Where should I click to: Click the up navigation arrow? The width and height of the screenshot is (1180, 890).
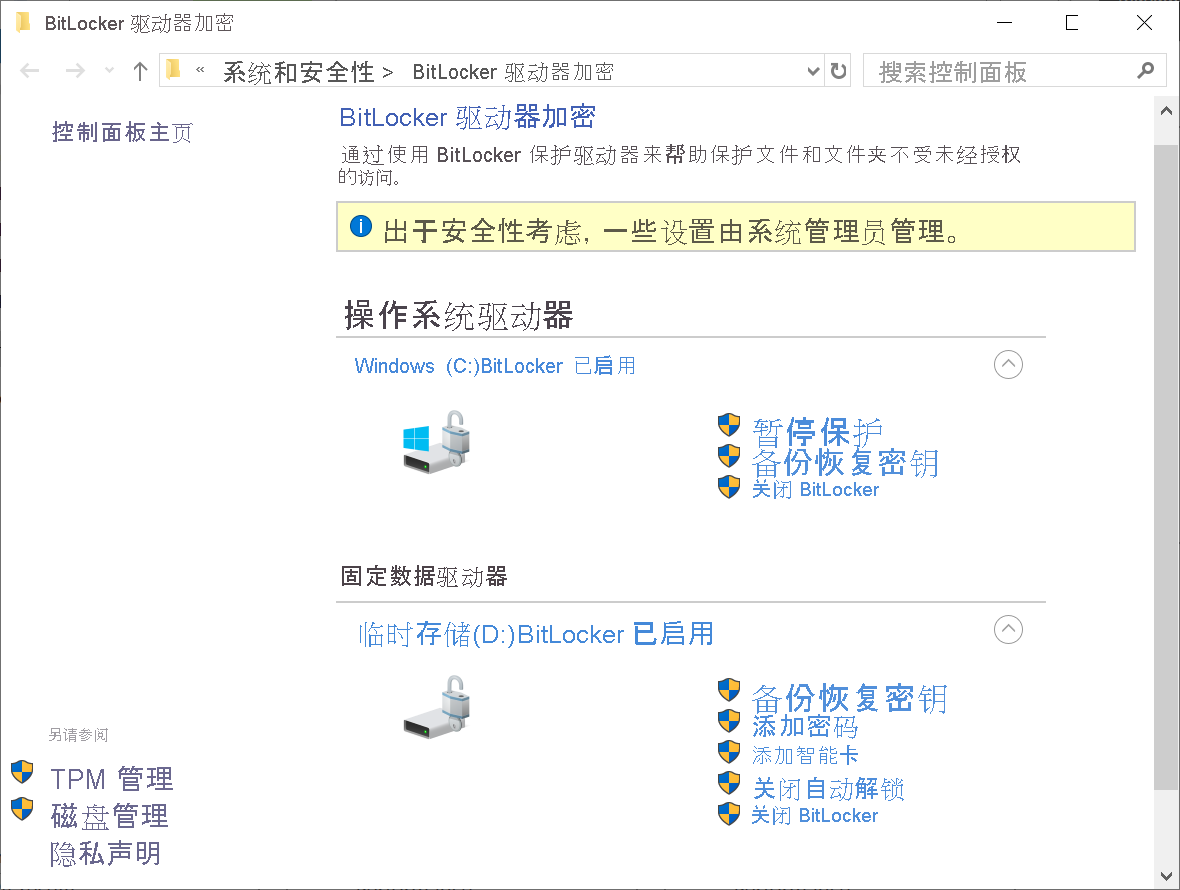coord(139,71)
